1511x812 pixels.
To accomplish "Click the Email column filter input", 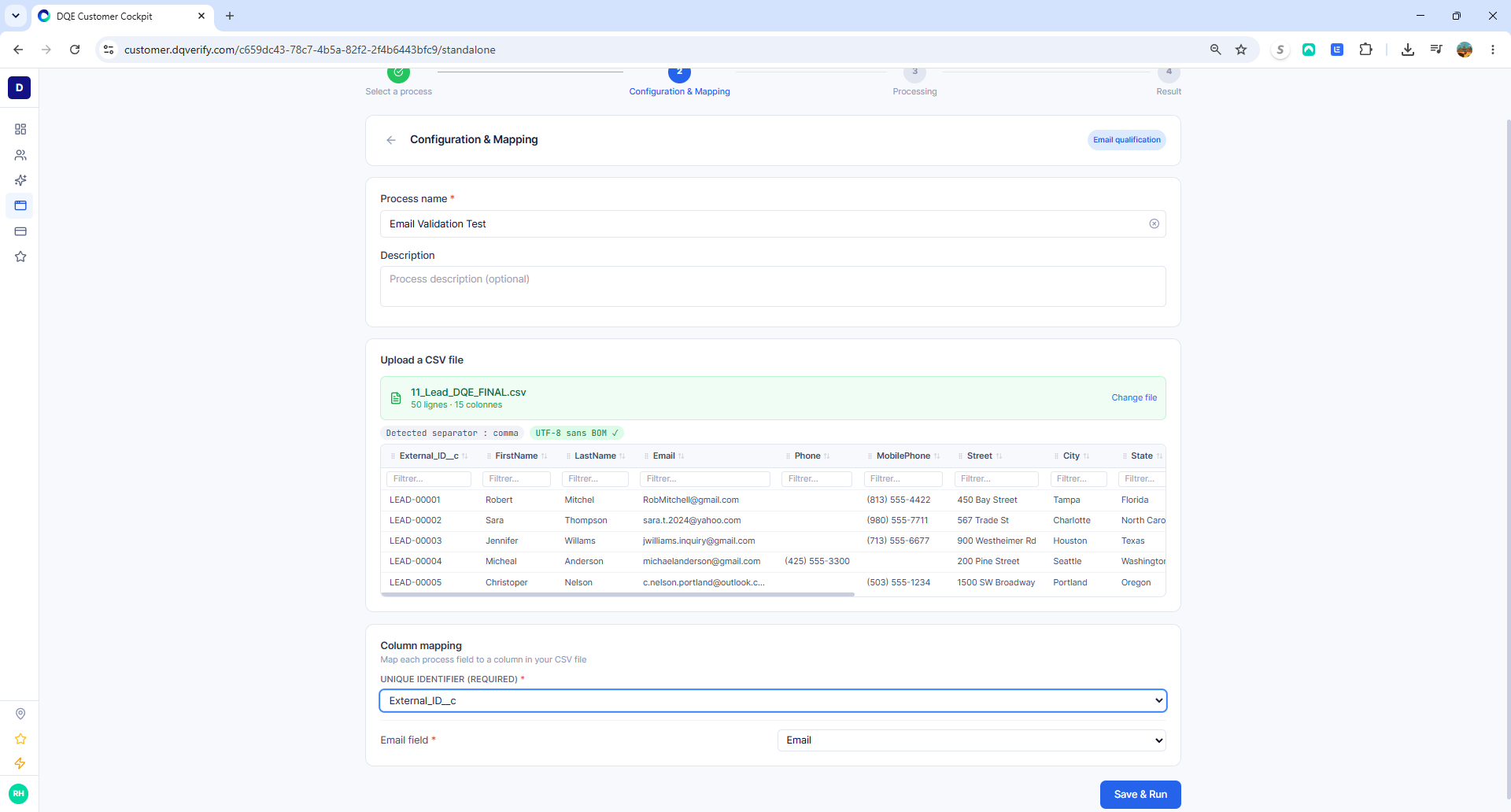I will coord(705,479).
